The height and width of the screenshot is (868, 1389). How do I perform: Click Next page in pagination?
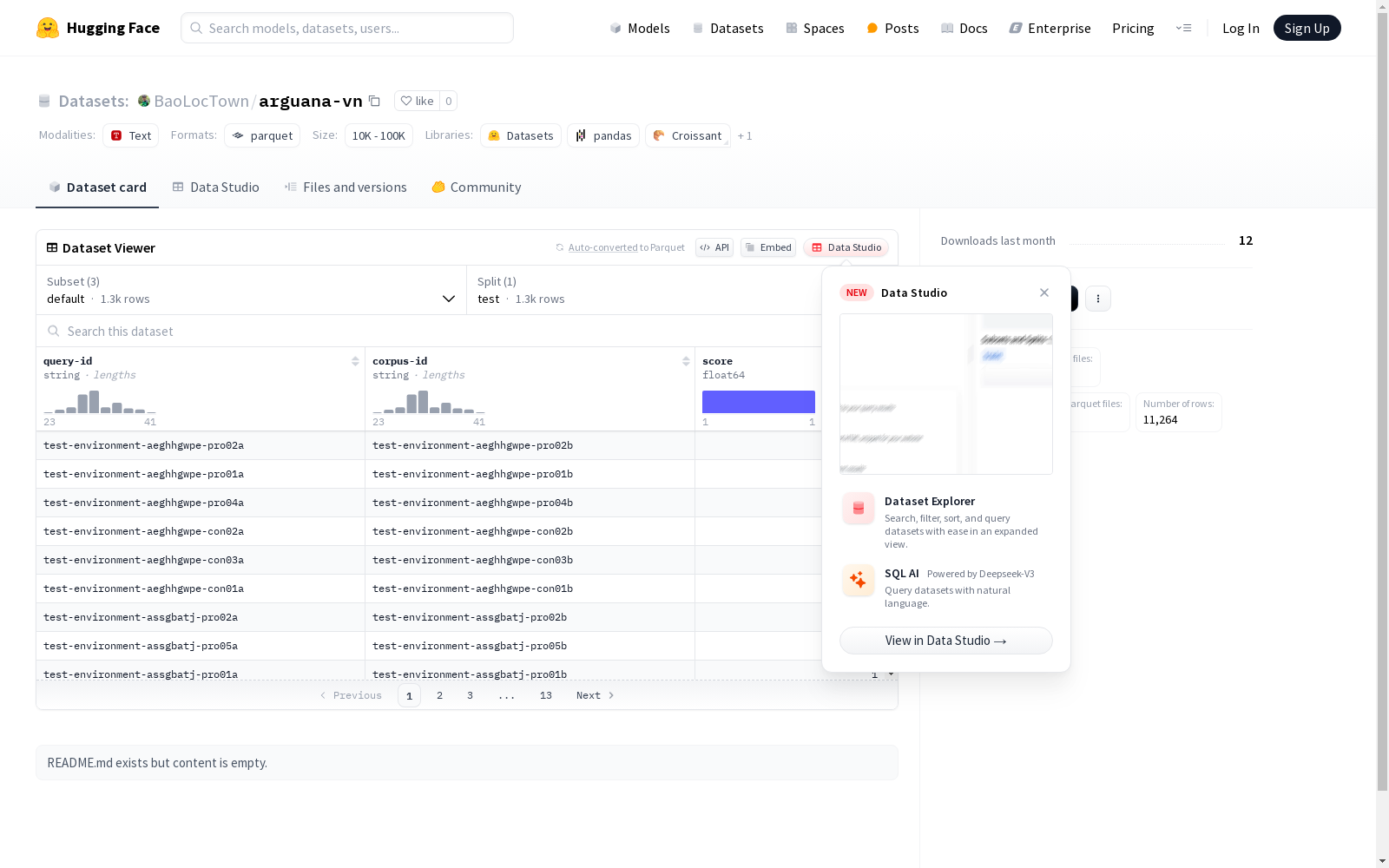pos(596,695)
